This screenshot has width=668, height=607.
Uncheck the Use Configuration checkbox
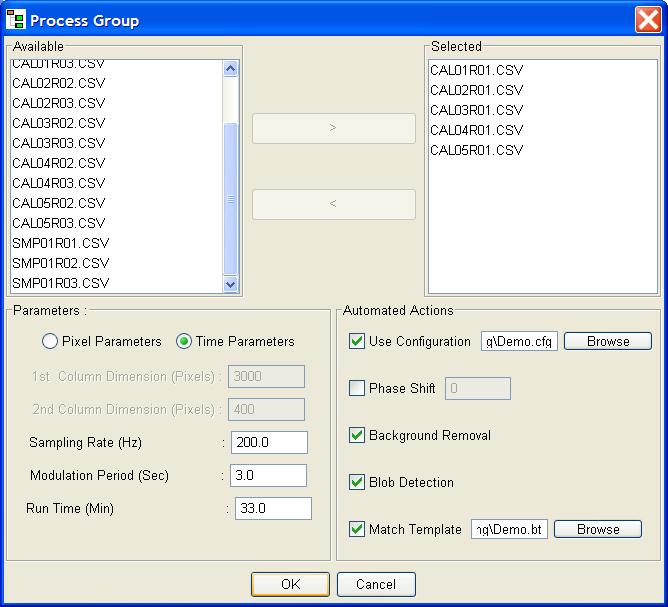[x=357, y=342]
